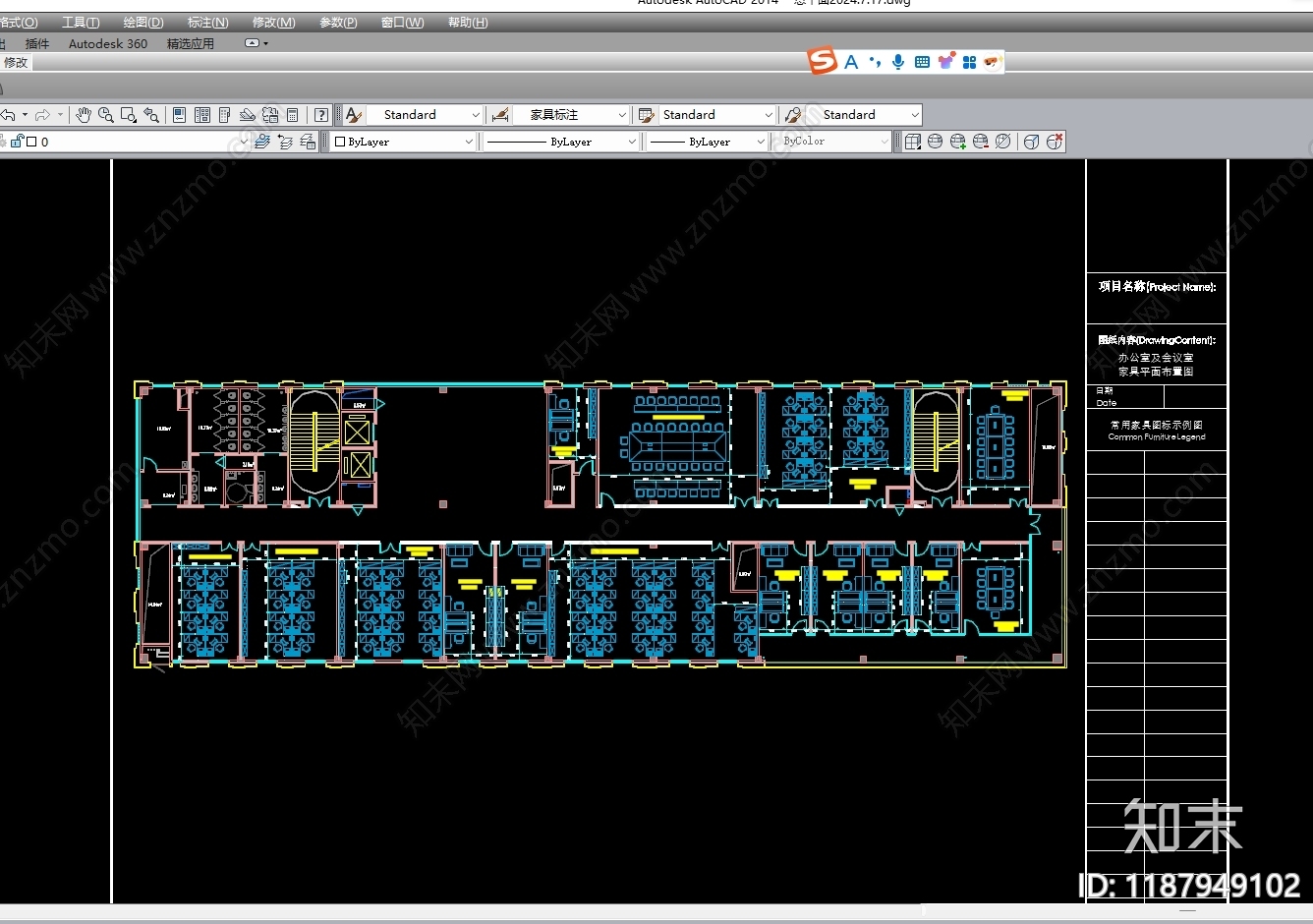The width and height of the screenshot is (1313, 924).
Task: Open the layer 0 dropdown list
Action: pos(125,142)
